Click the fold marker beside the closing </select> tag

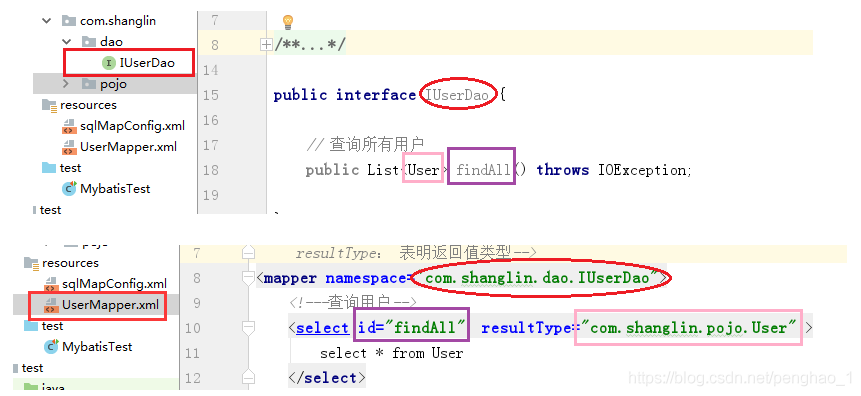[x=248, y=377]
